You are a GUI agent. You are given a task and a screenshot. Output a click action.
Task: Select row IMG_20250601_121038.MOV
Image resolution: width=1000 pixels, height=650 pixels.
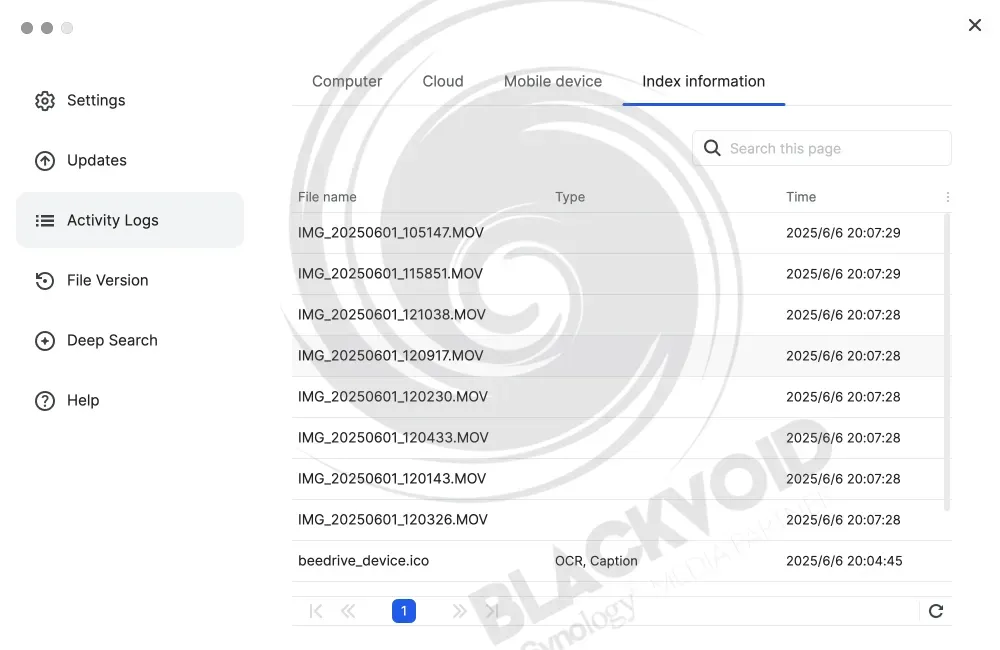click(622, 314)
